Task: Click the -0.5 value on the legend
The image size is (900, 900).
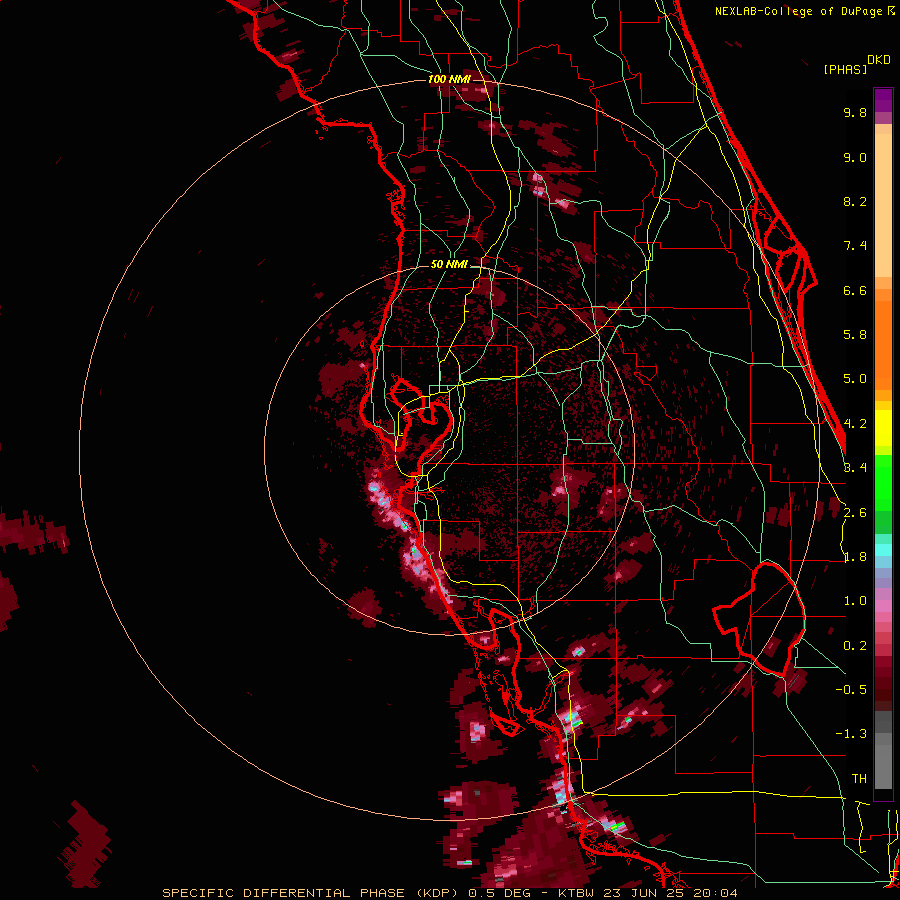Action: tap(851, 690)
